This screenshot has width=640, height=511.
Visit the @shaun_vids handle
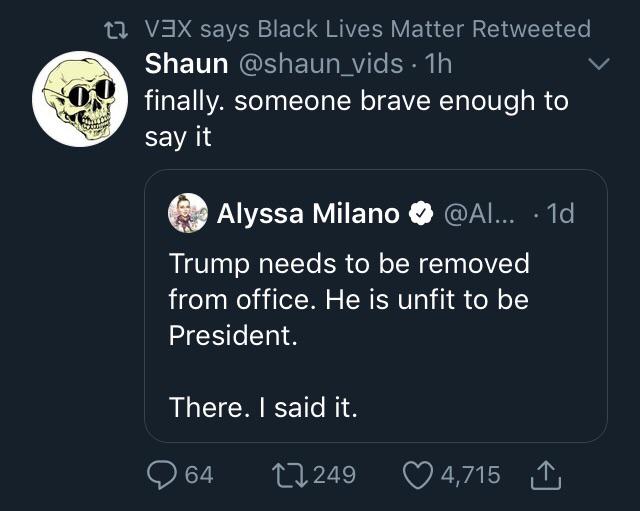click(x=321, y=64)
